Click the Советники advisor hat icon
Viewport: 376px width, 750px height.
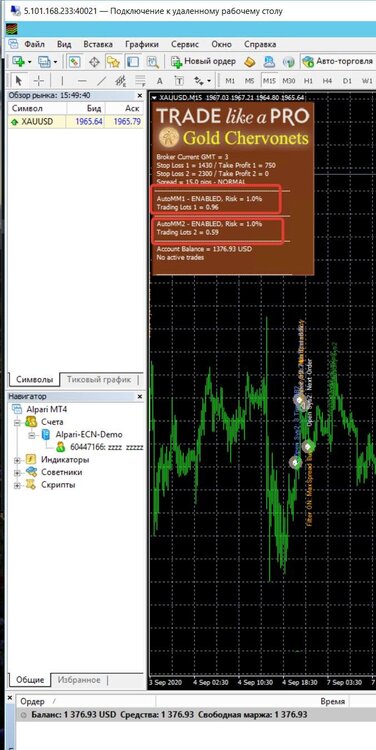coord(32,472)
